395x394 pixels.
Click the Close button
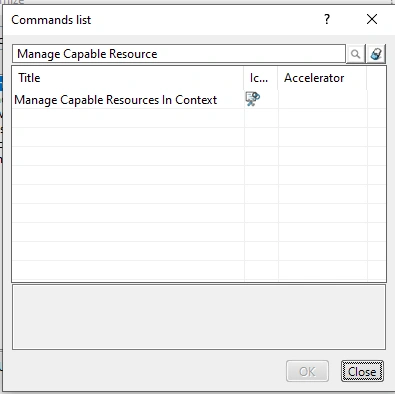[362, 371]
